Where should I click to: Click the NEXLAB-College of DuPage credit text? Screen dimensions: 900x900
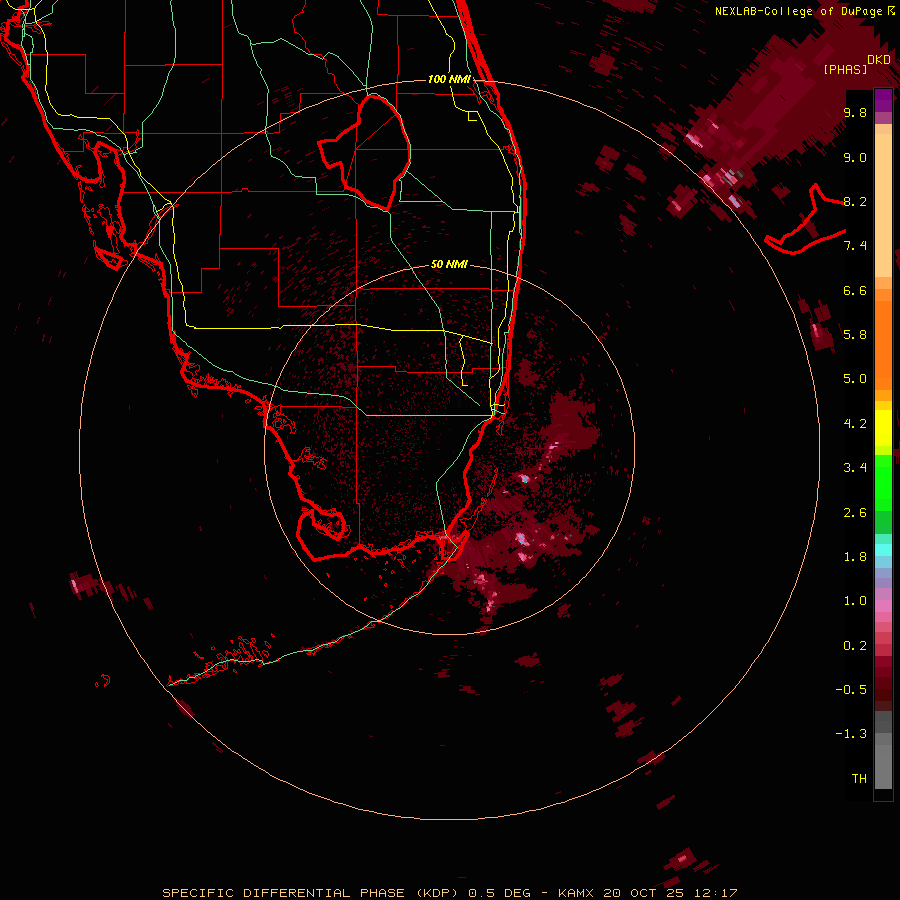(x=799, y=11)
